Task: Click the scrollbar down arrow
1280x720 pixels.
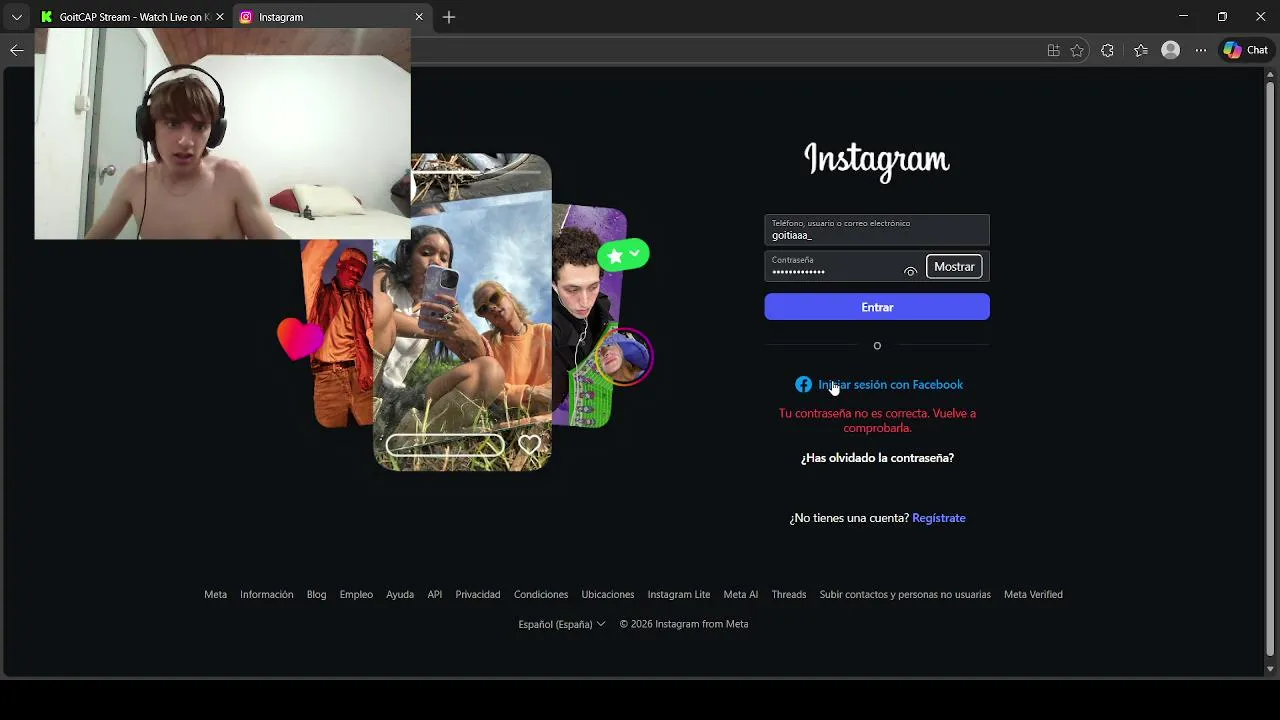Action: click(x=1271, y=669)
